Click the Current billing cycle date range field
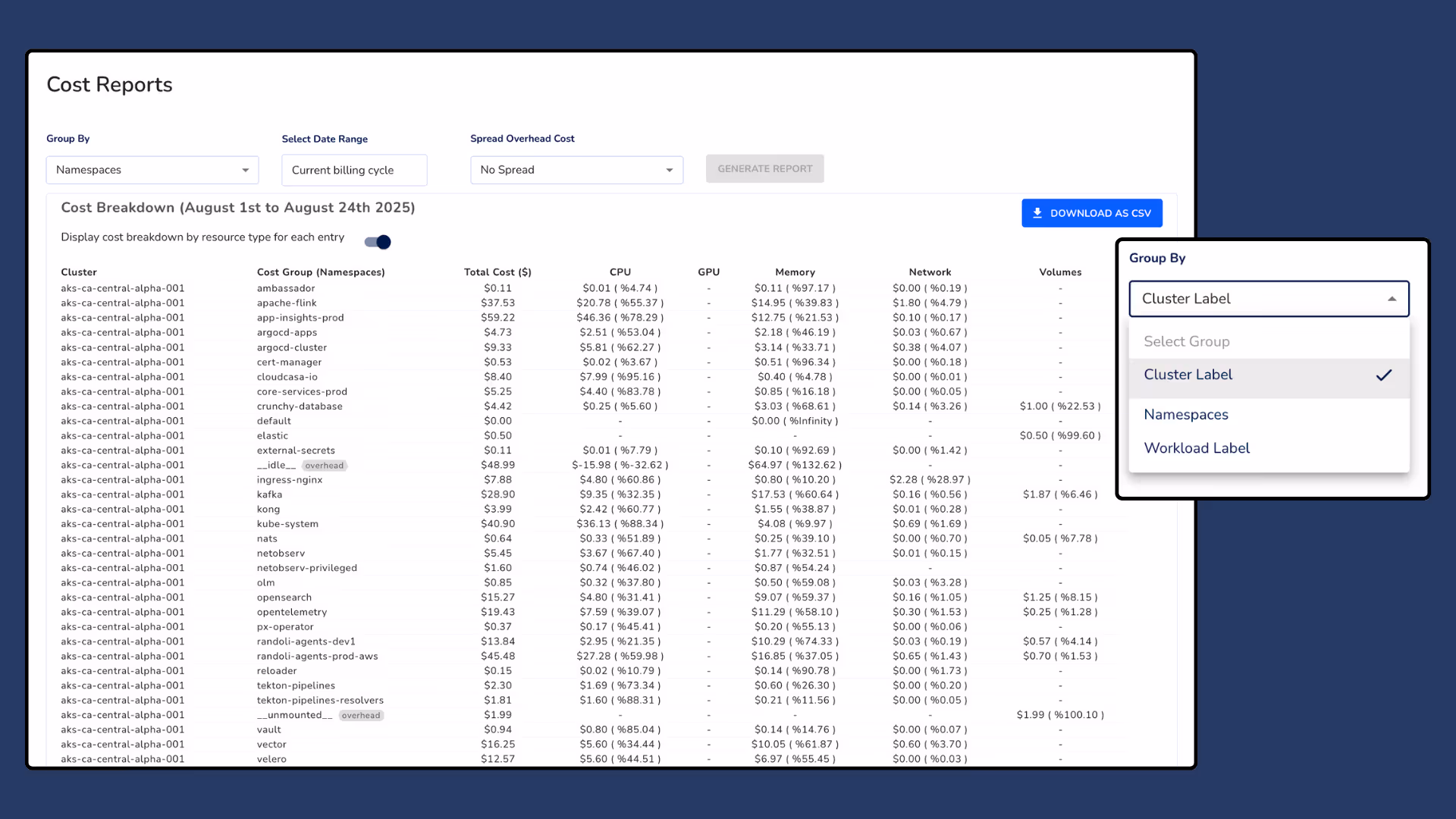Viewport: 1456px width, 819px height. pyautogui.click(x=354, y=170)
